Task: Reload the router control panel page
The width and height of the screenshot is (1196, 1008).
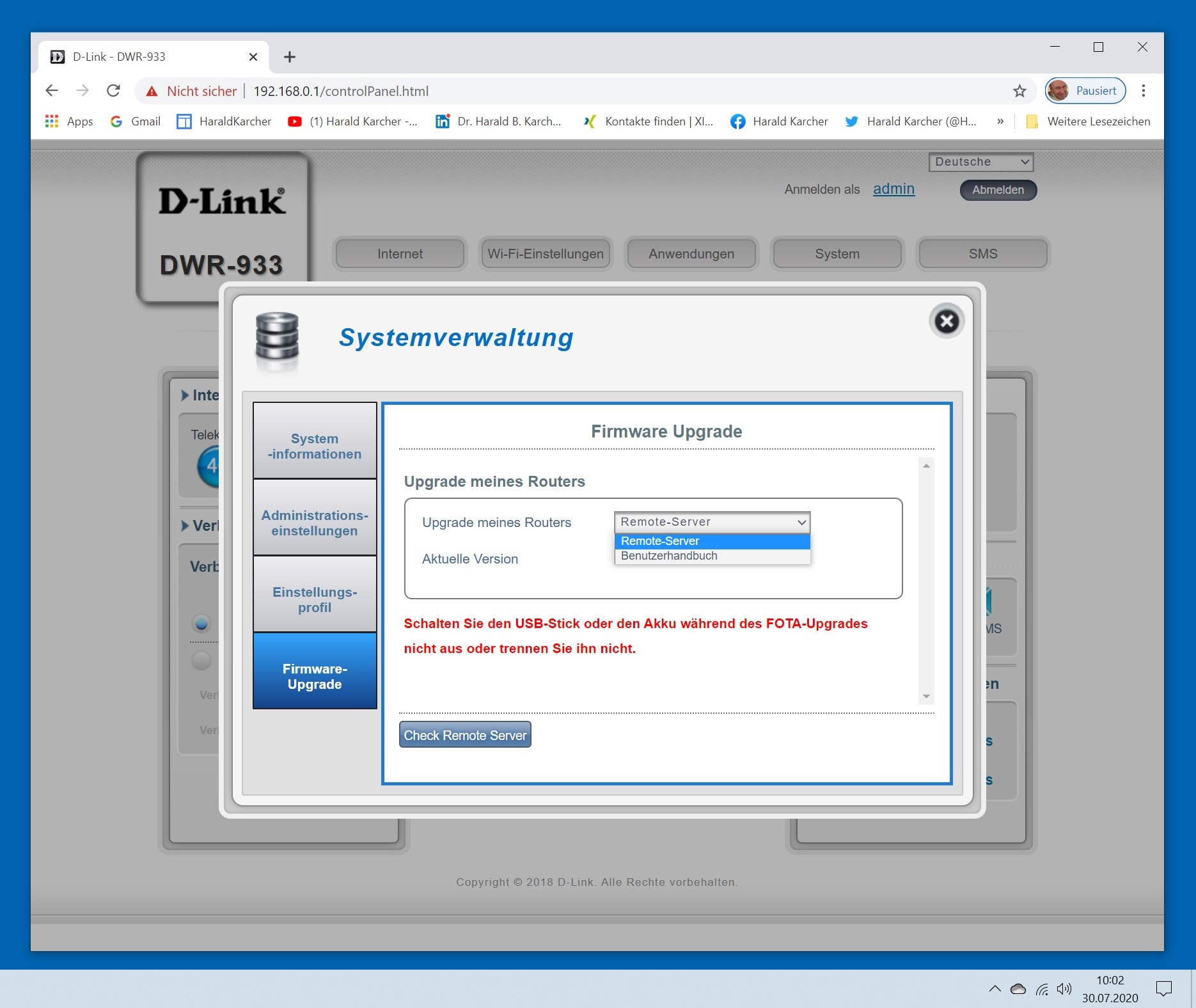Action: pos(113,91)
